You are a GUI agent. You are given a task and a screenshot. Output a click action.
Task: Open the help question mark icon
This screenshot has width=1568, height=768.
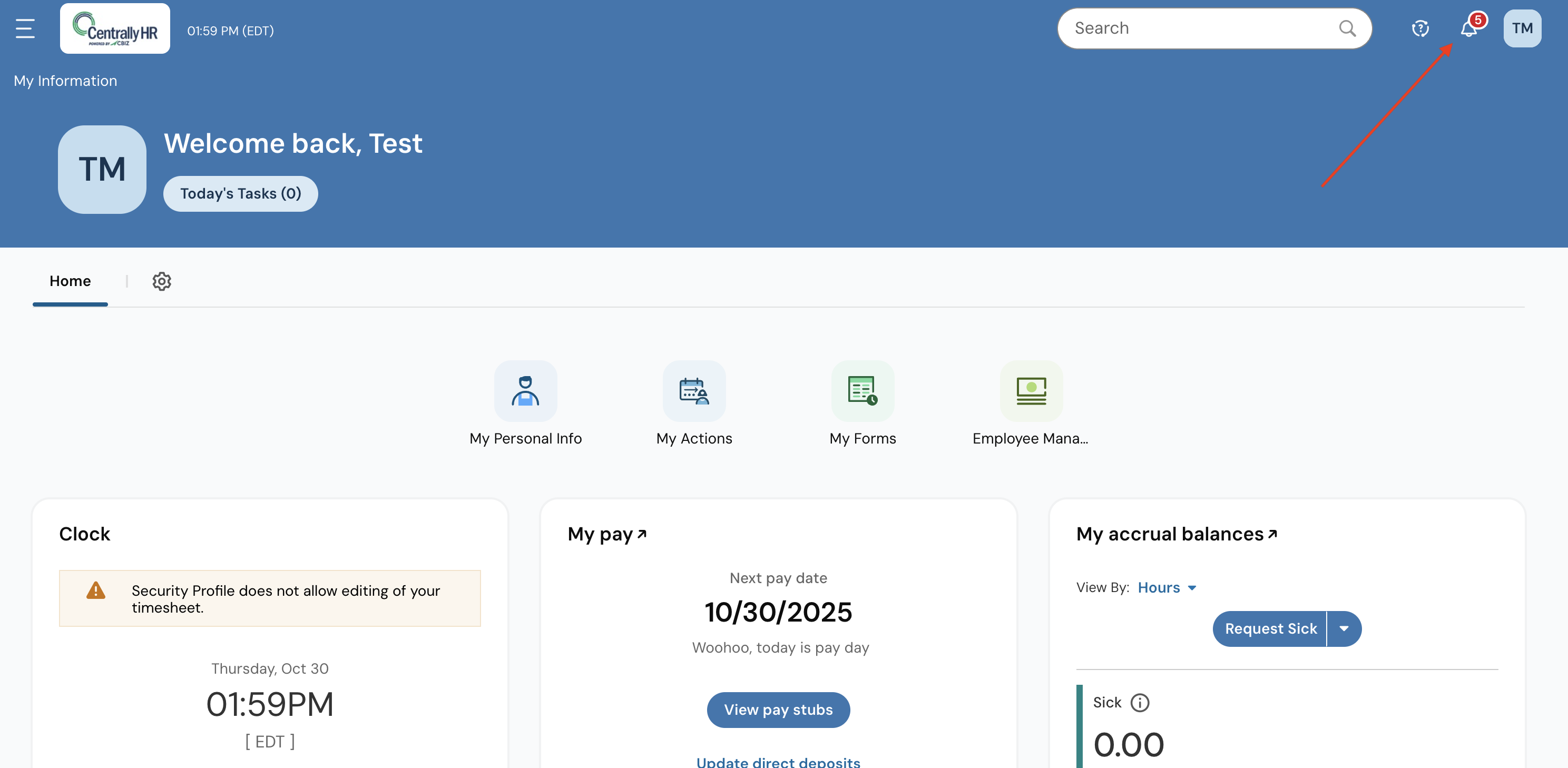pyautogui.click(x=1420, y=28)
